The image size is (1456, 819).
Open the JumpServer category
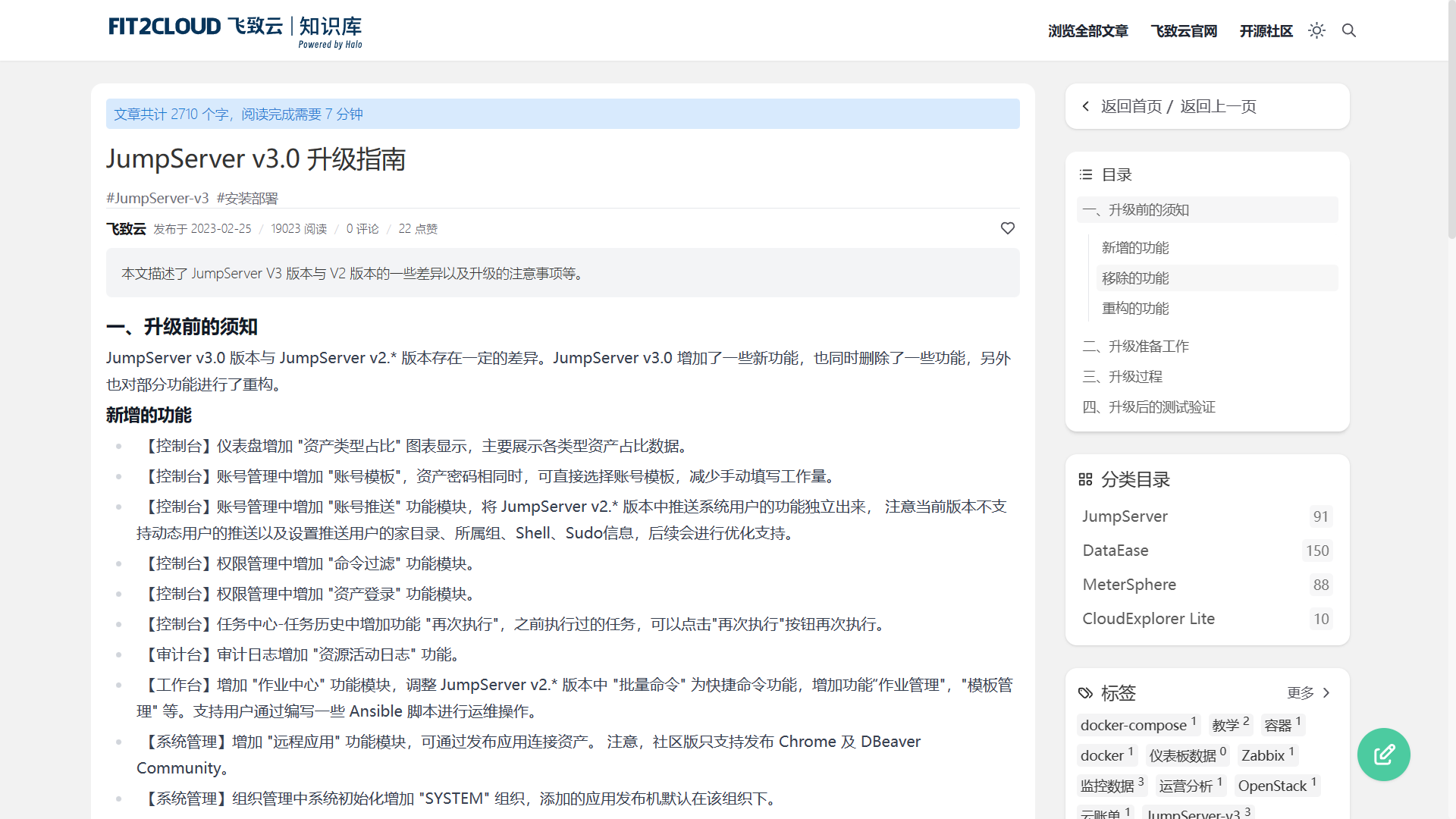(x=1125, y=516)
